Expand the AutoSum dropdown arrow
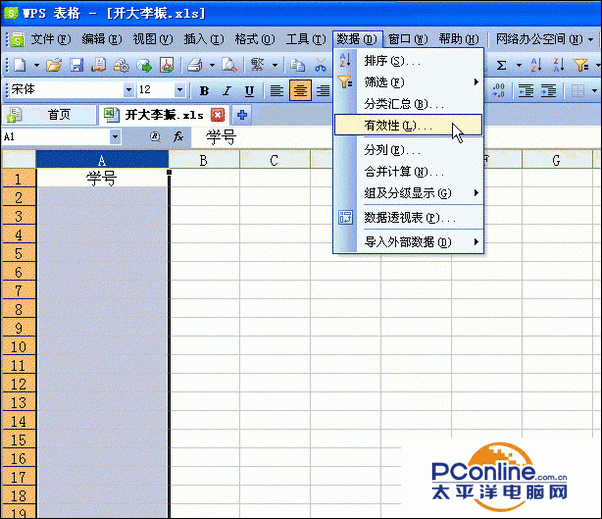This screenshot has width=602, height=519. (x=519, y=65)
